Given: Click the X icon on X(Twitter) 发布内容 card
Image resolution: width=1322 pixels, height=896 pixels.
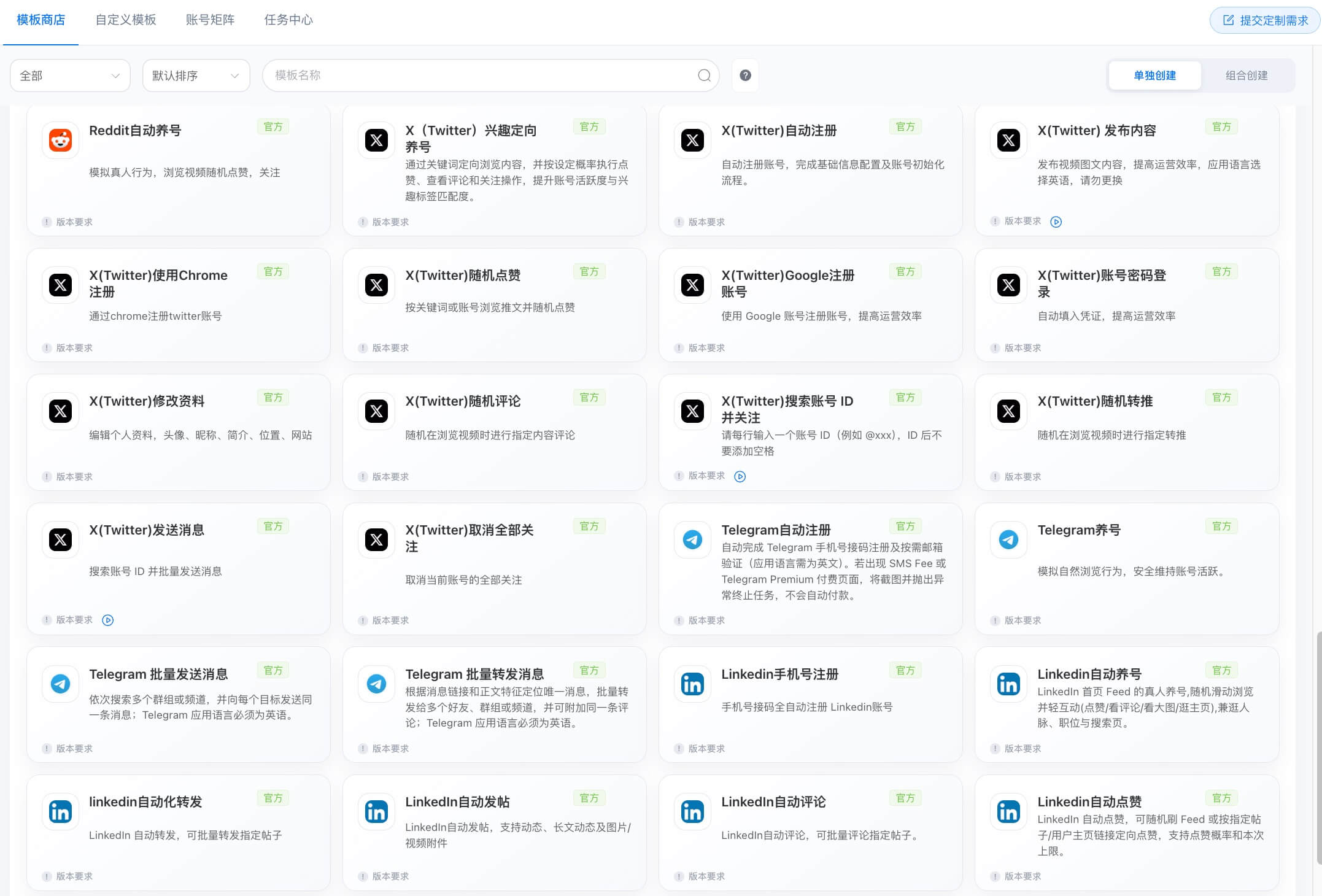Looking at the screenshot, I should [x=1008, y=140].
